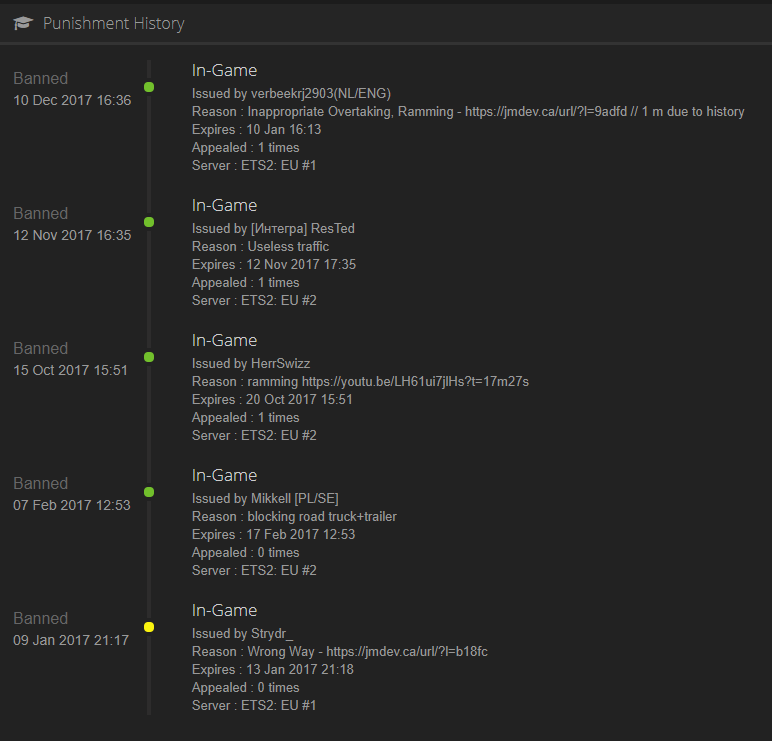Click the green dot for 12 Nov 2017 ban
The width and height of the screenshot is (772, 741).
pos(149,222)
